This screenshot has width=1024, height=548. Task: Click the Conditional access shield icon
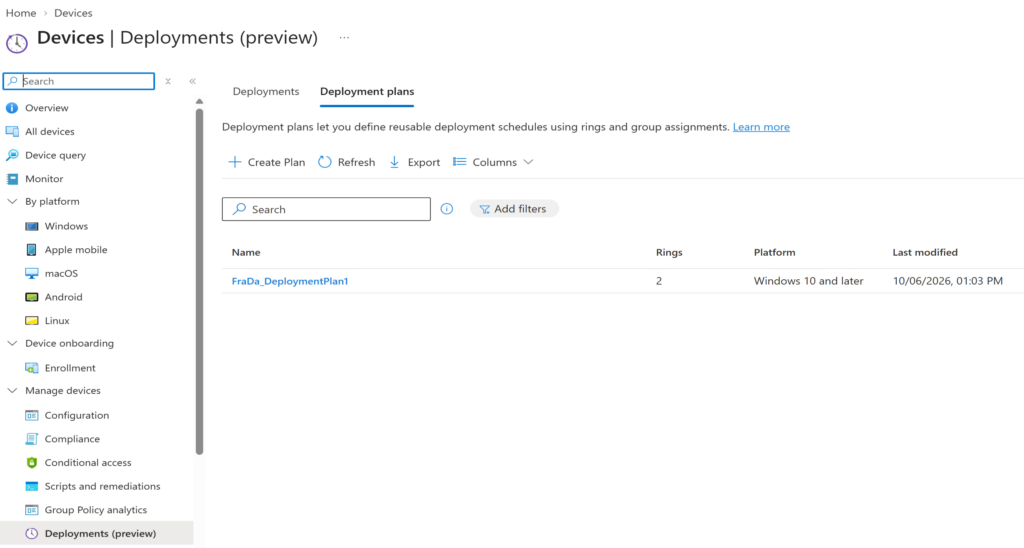(x=31, y=462)
